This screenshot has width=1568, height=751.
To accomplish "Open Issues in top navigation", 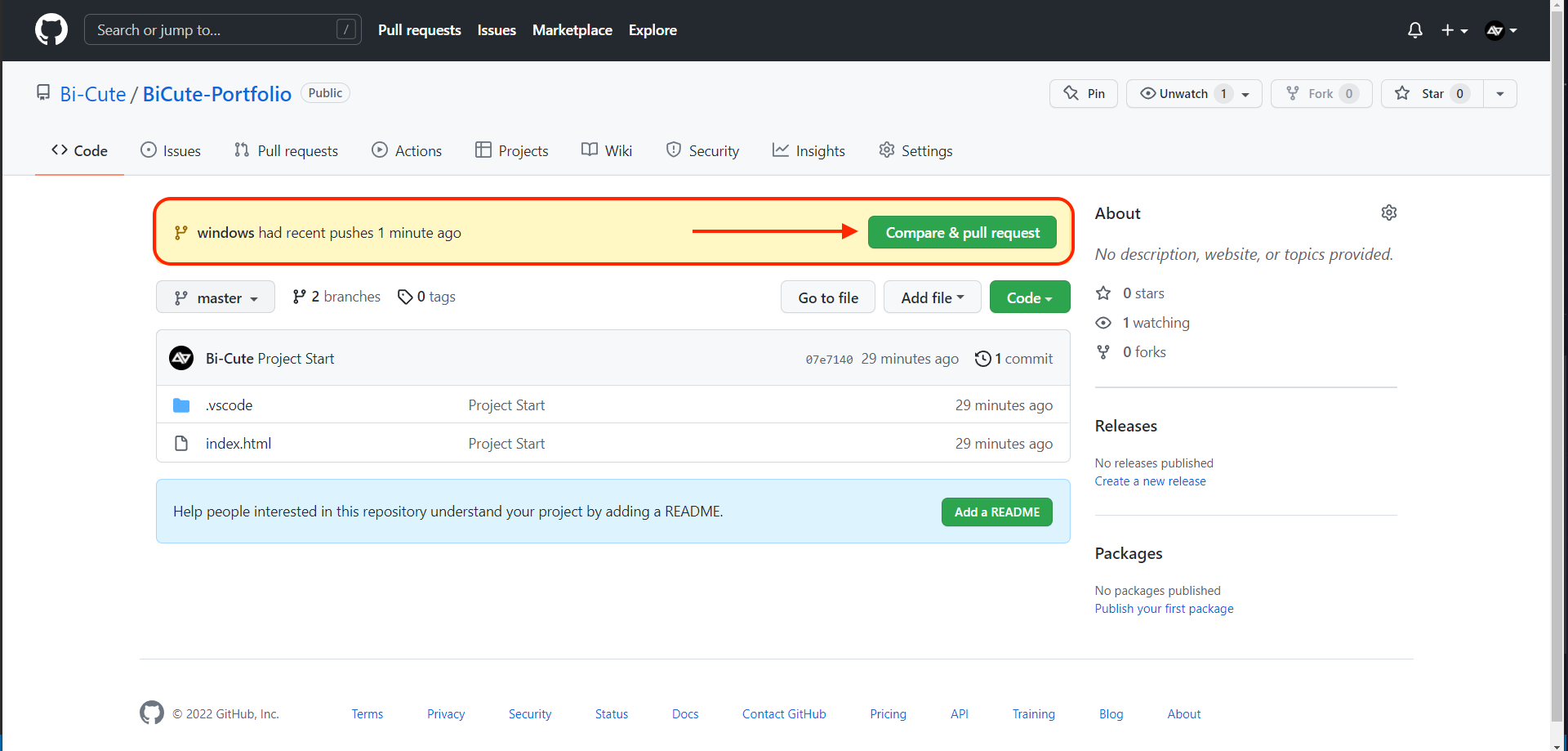I will pos(497,30).
